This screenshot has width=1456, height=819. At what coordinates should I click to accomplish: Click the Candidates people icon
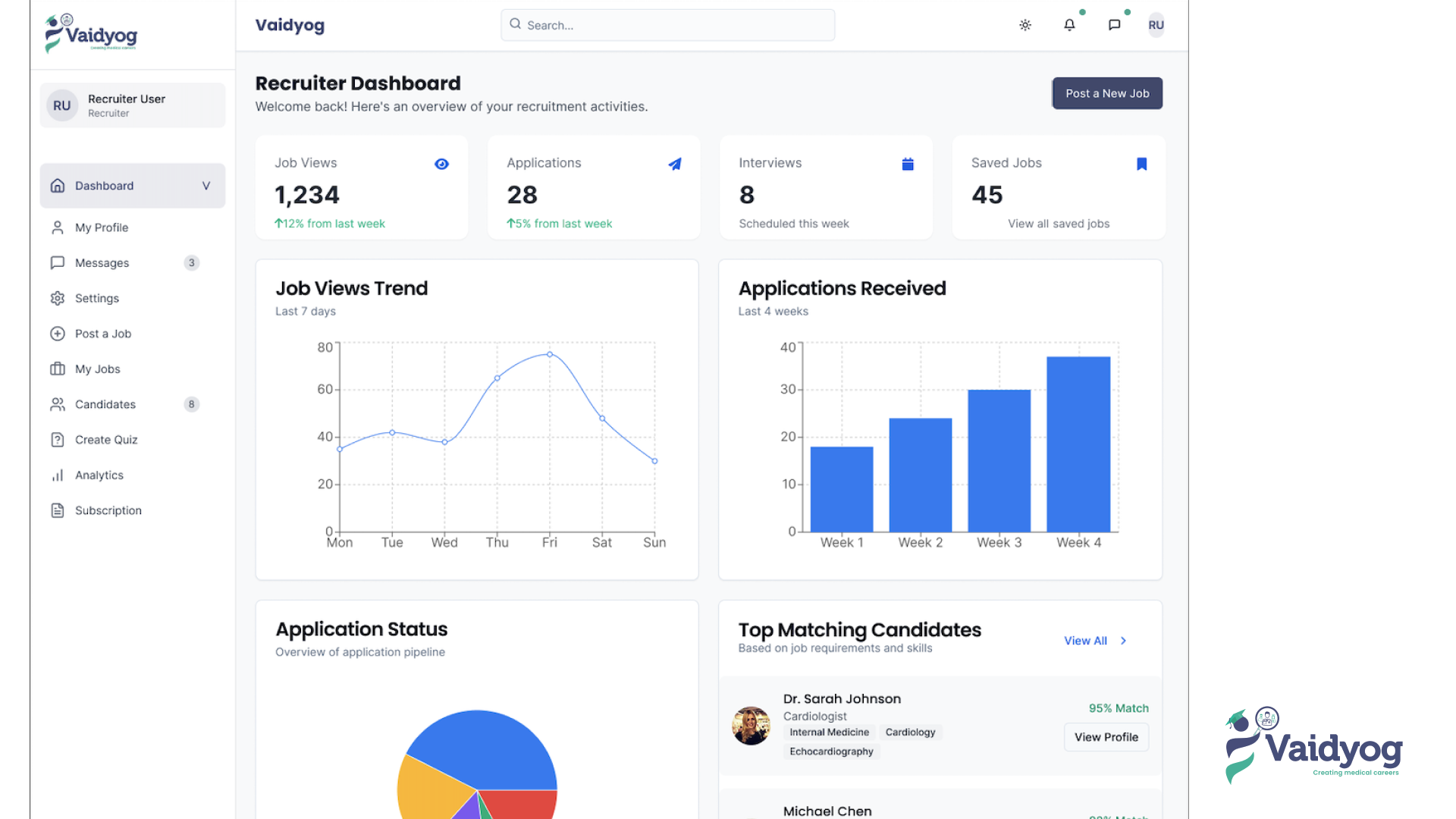click(58, 404)
